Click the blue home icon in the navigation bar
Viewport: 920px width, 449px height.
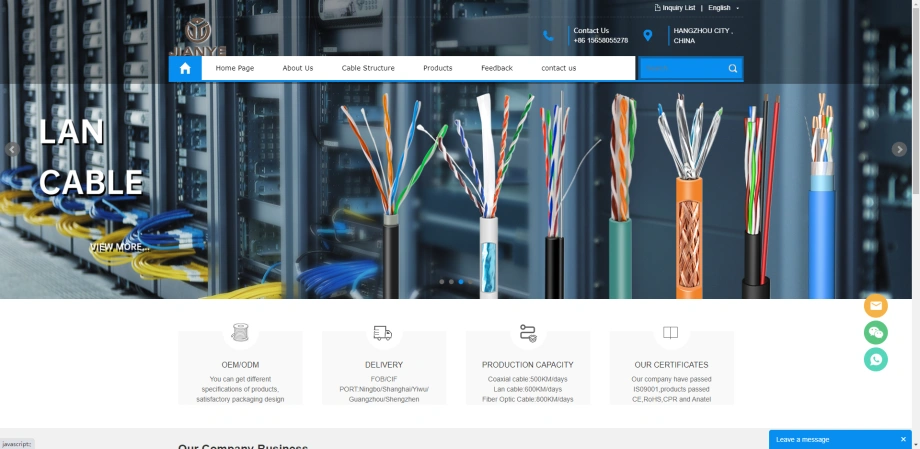185,68
